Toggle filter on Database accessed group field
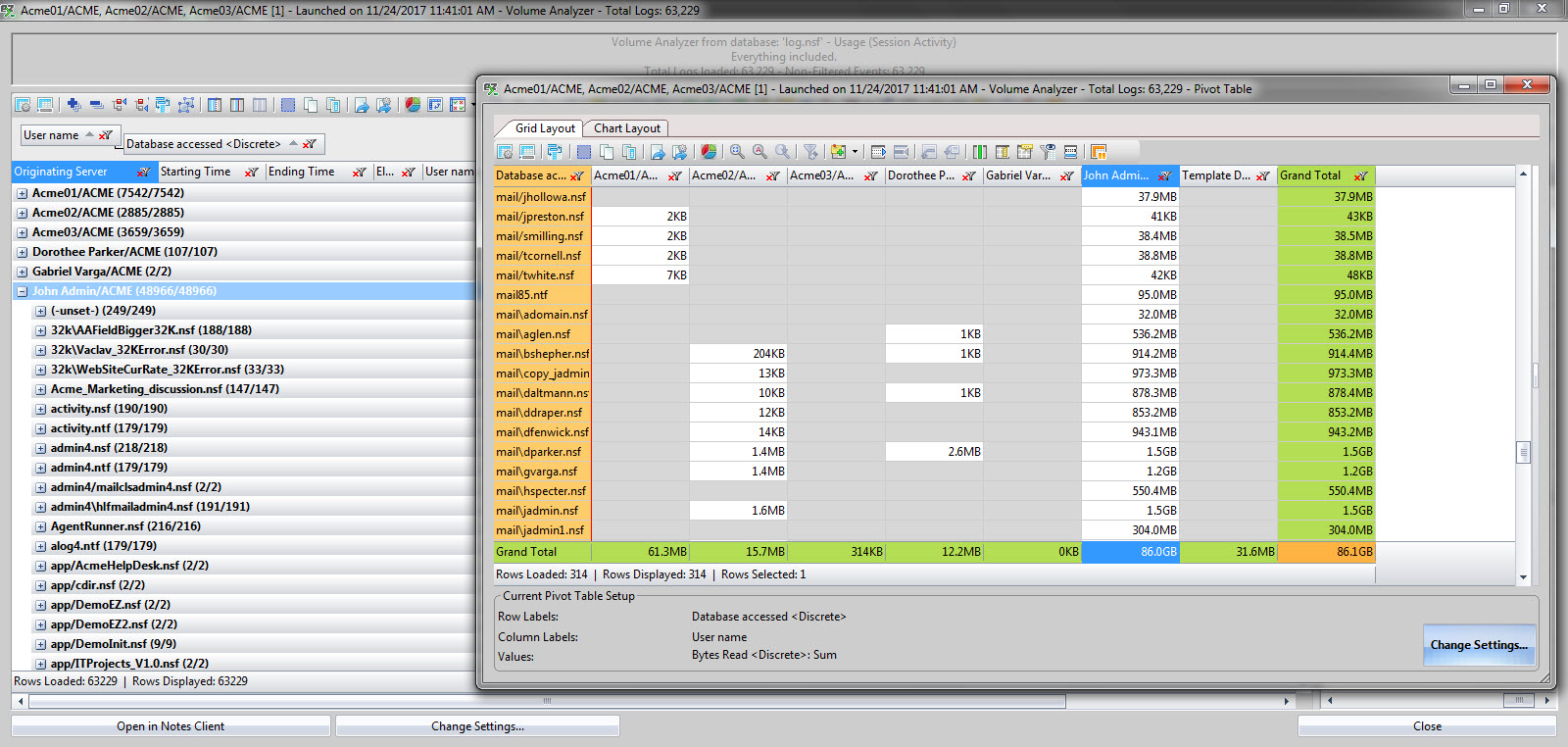1568x747 pixels. tap(310, 144)
